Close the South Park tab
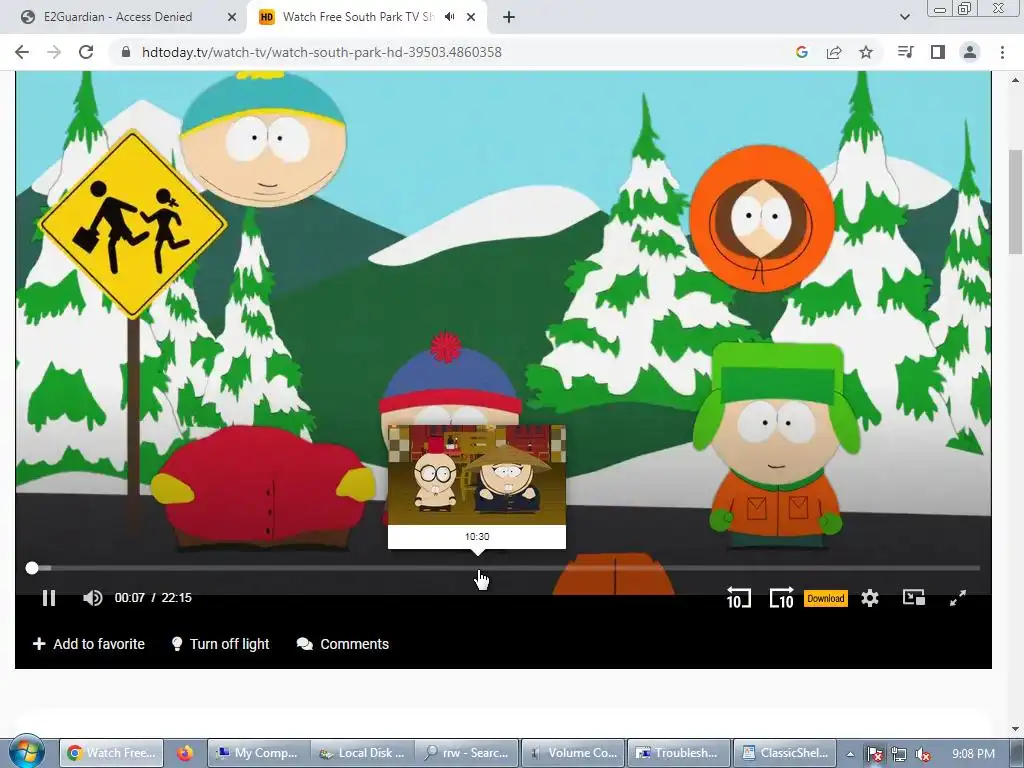Image resolution: width=1024 pixels, height=768 pixels. pyautogui.click(x=472, y=17)
